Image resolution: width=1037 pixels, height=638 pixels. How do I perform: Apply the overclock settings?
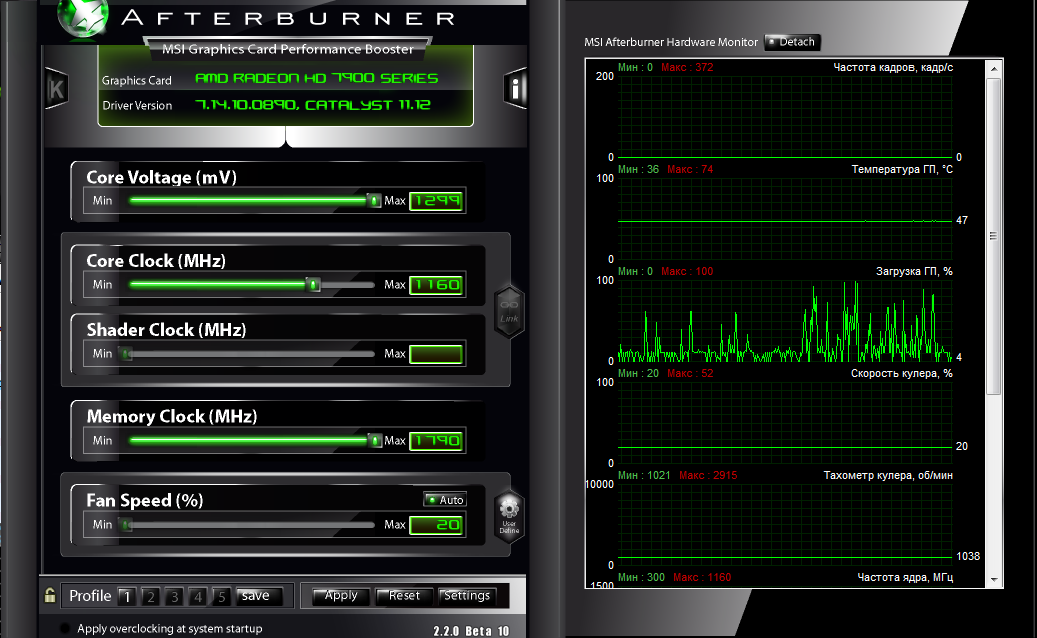[341, 596]
